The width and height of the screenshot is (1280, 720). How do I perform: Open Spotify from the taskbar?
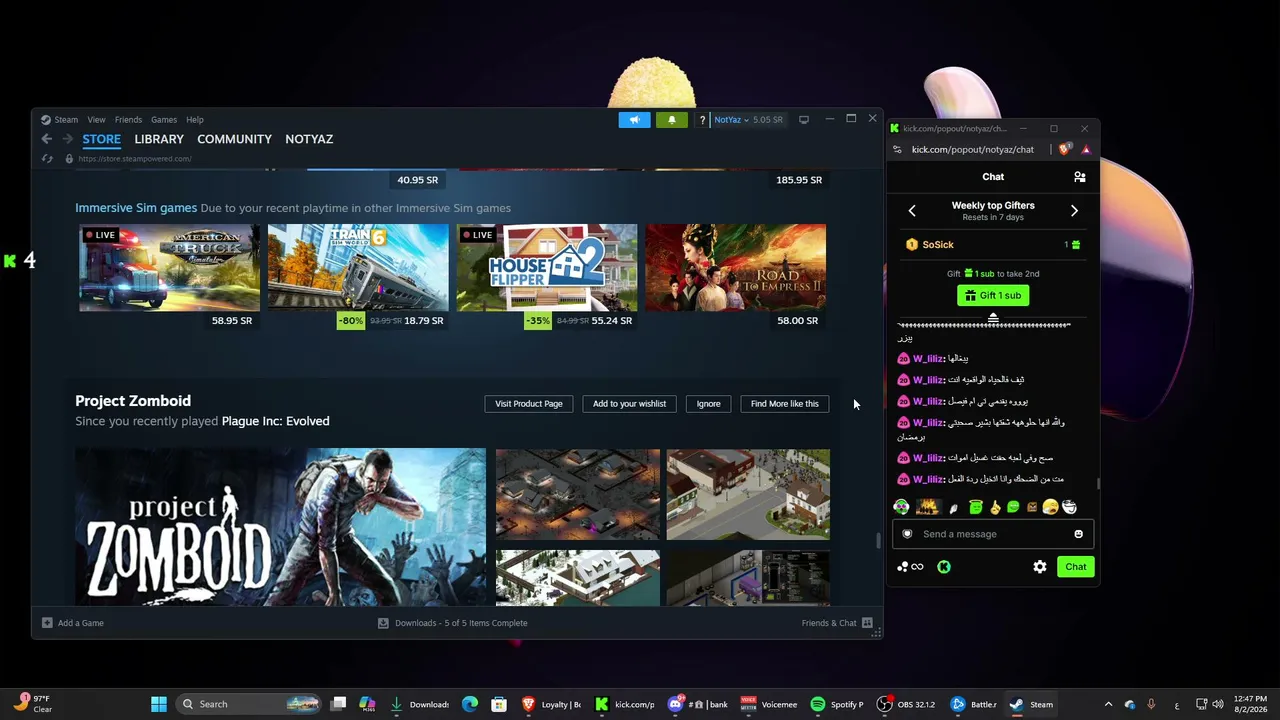click(837, 704)
